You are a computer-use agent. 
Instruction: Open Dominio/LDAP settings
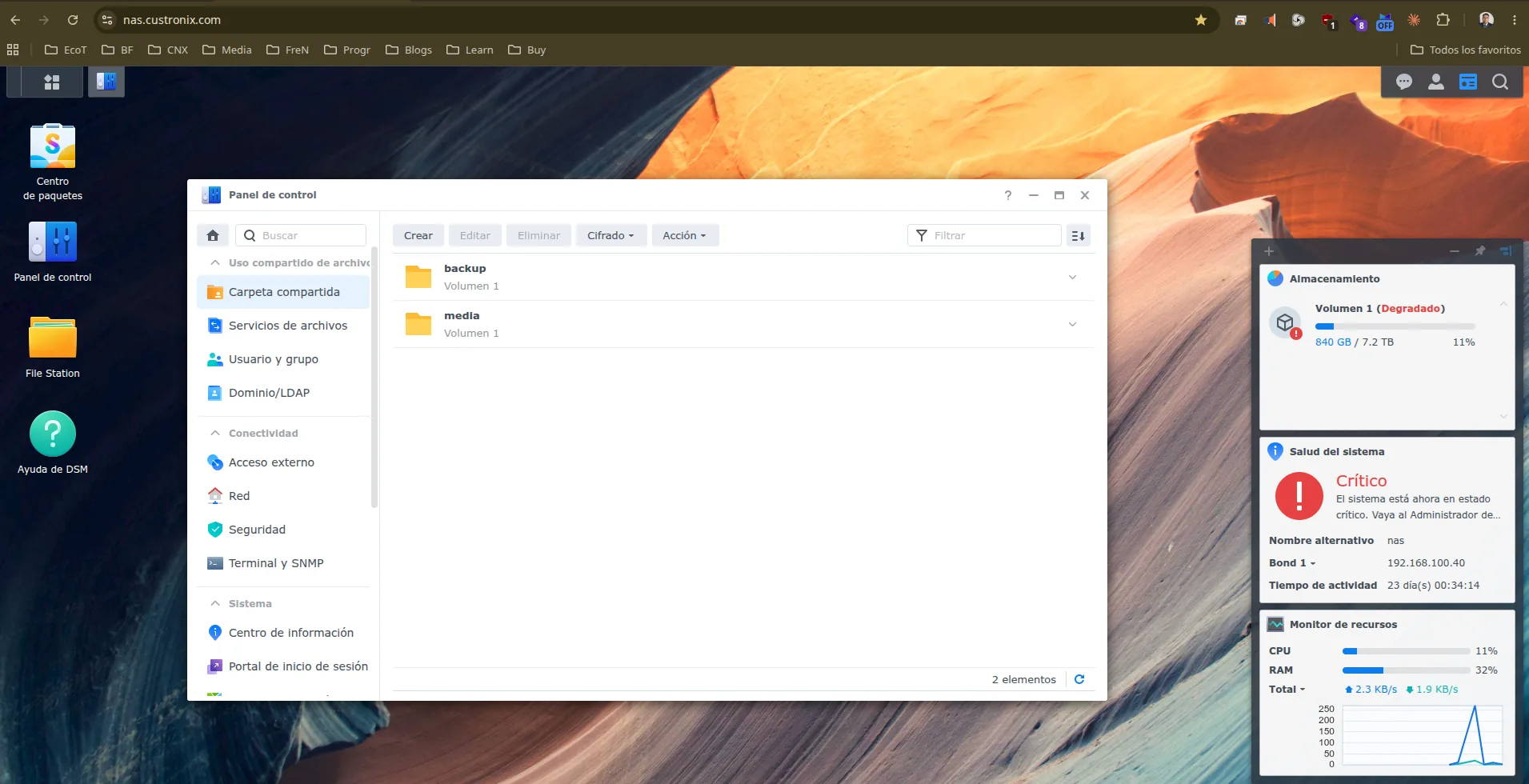283,393
